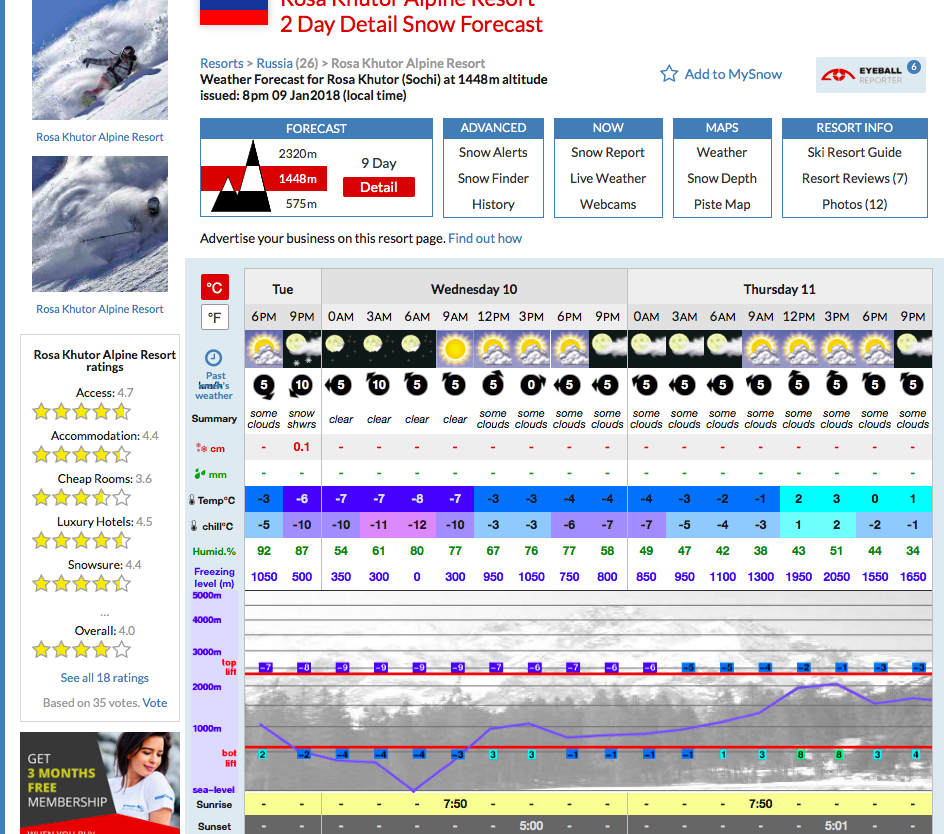Image resolution: width=944 pixels, height=834 pixels.
Task: Click the snowflake cm row icon
Action: (201, 448)
